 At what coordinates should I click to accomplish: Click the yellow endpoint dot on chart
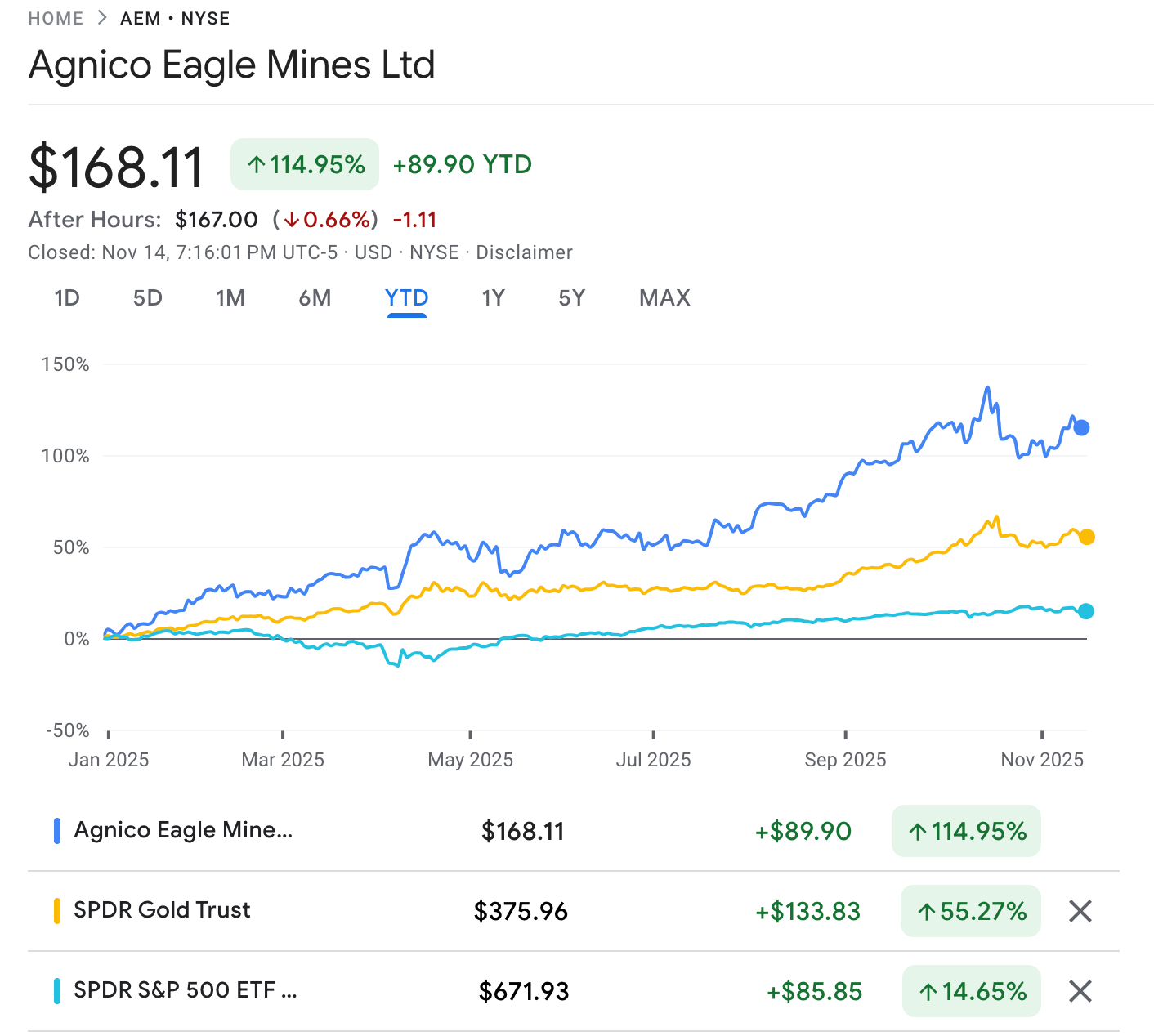pos(1086,537)
